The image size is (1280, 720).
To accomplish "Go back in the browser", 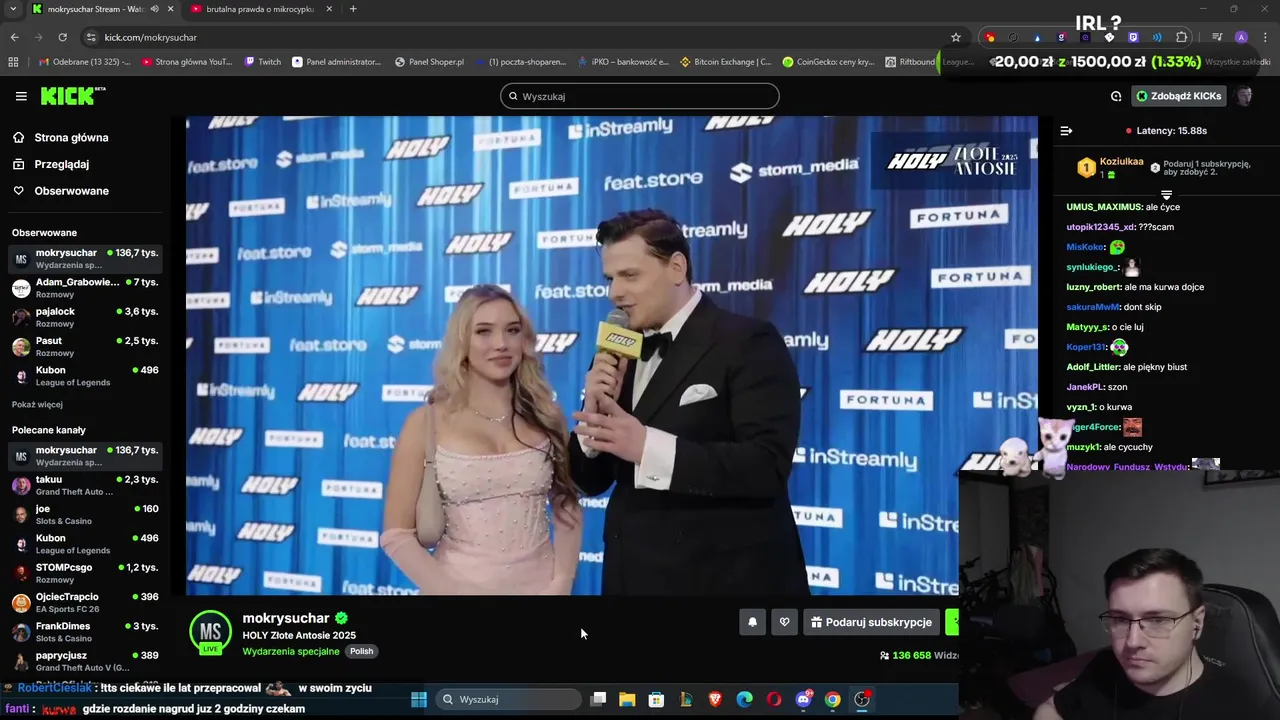I will [x=14, y=37].
